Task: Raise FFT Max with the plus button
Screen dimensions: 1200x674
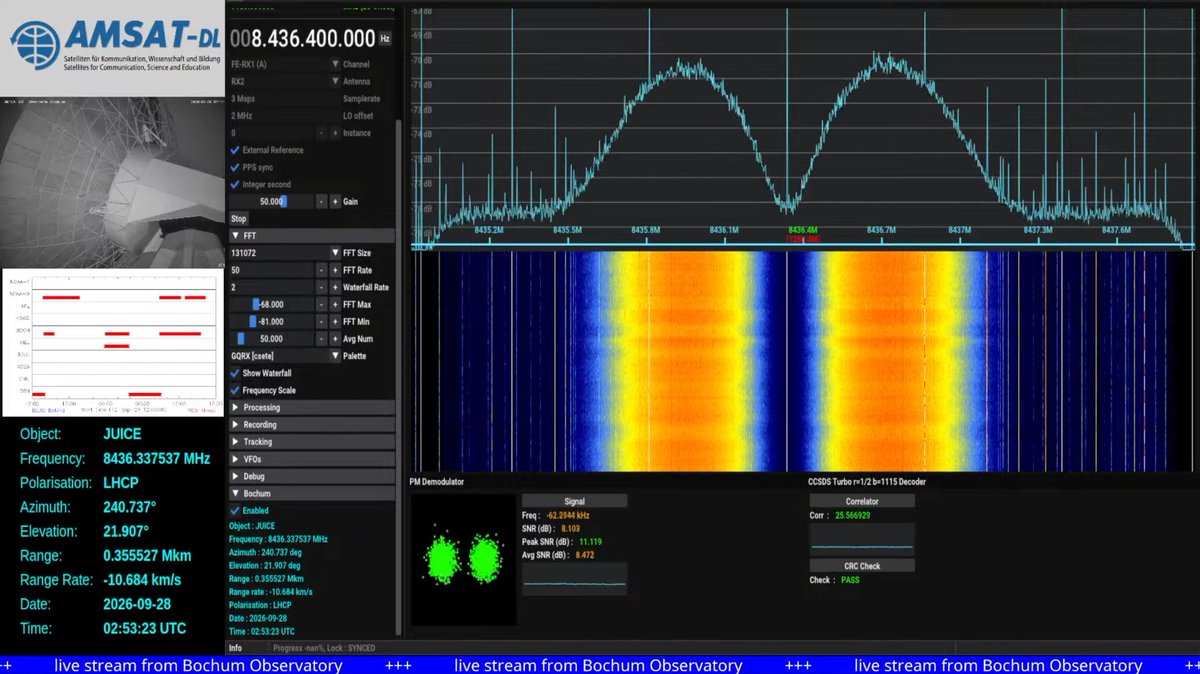Action: (x=335, y=304)
